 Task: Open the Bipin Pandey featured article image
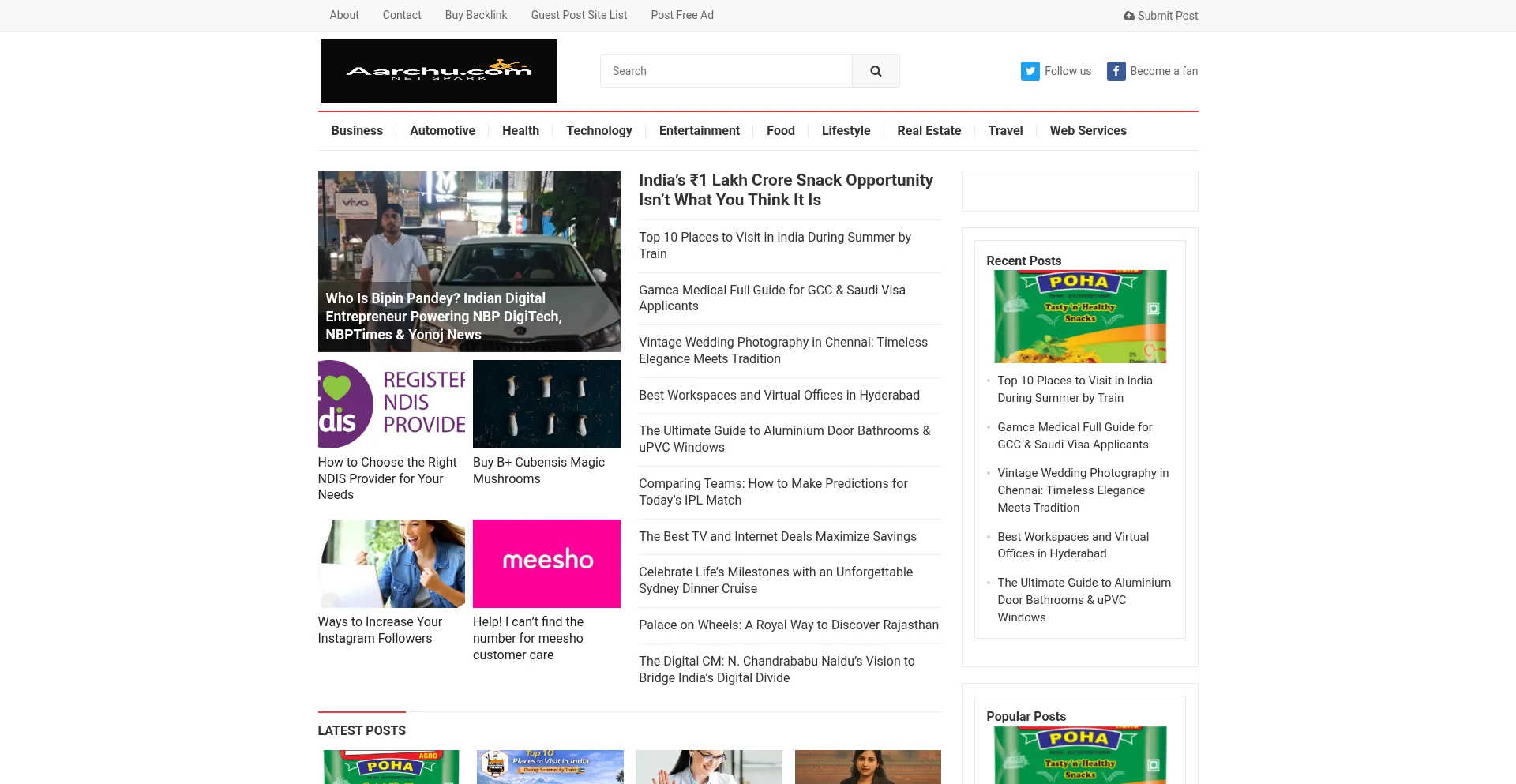click(x=469, y=261)
